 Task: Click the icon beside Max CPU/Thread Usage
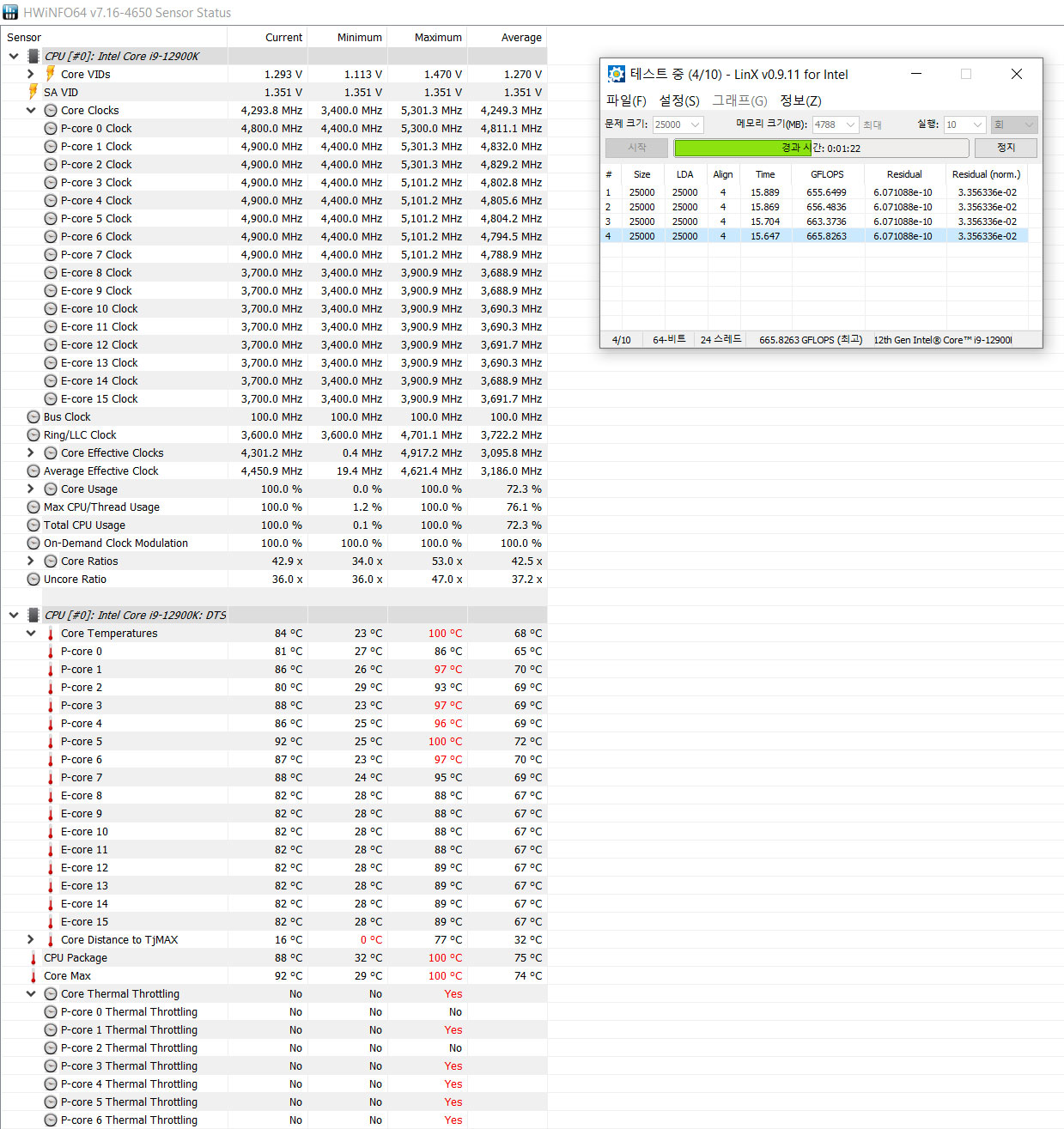tap(33, 507)
